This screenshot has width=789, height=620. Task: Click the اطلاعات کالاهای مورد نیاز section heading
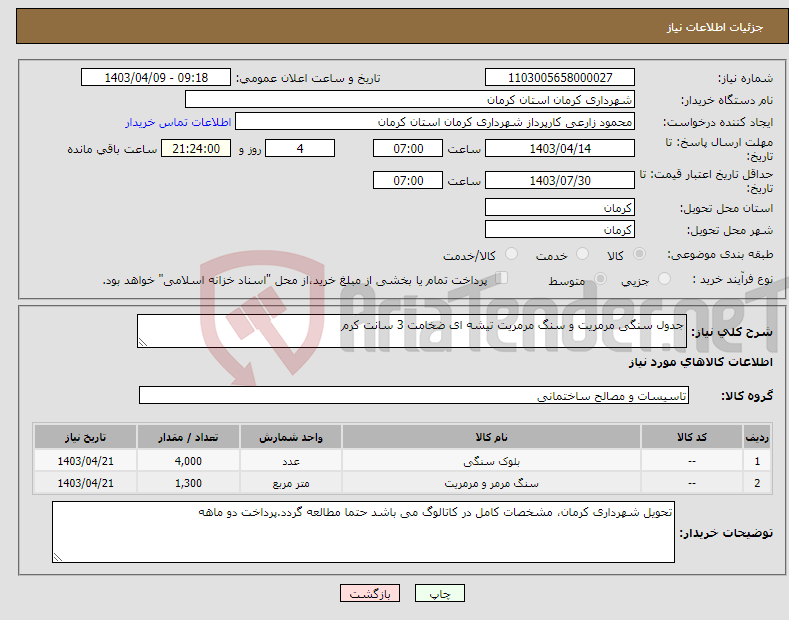[700, 362]
